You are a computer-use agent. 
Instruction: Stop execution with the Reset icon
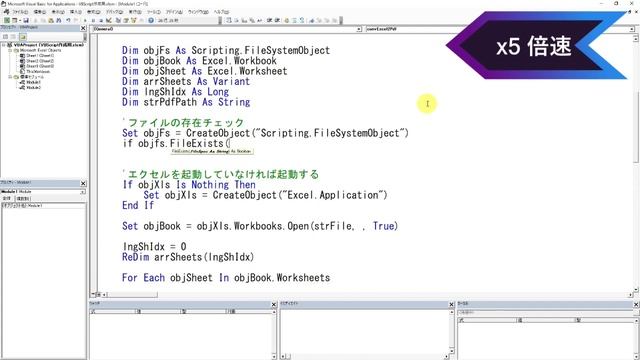tap(101, 20)
